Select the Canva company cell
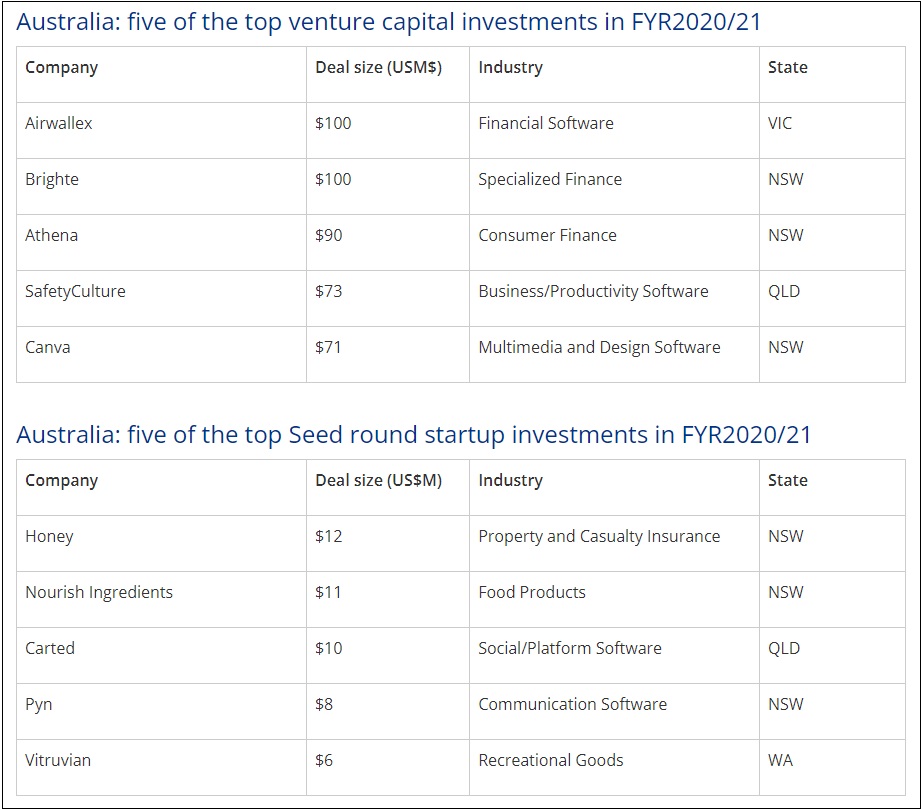Screen dimensions: 922x810 tap(48, 348)
